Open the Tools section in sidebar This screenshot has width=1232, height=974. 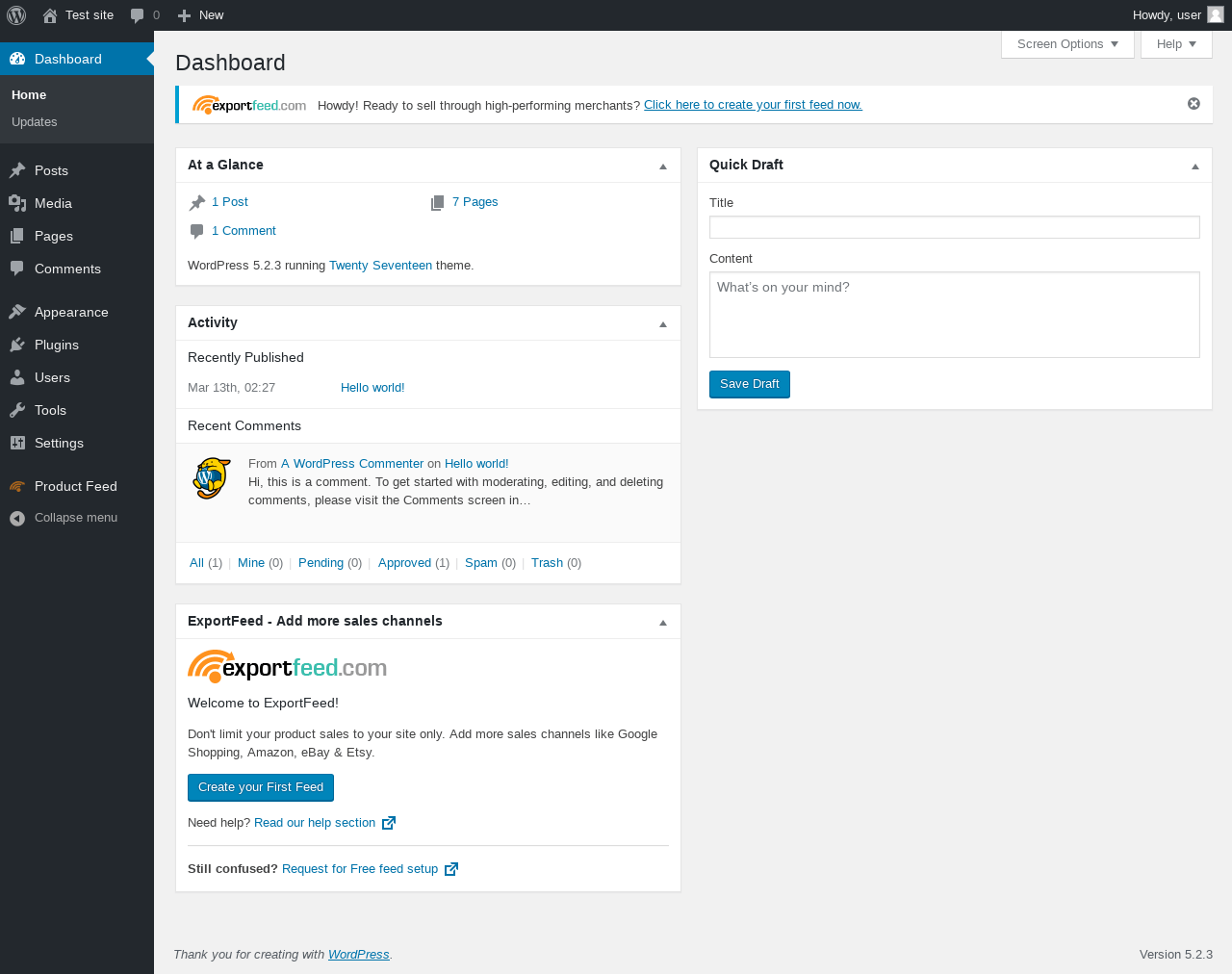click(50, 410)
